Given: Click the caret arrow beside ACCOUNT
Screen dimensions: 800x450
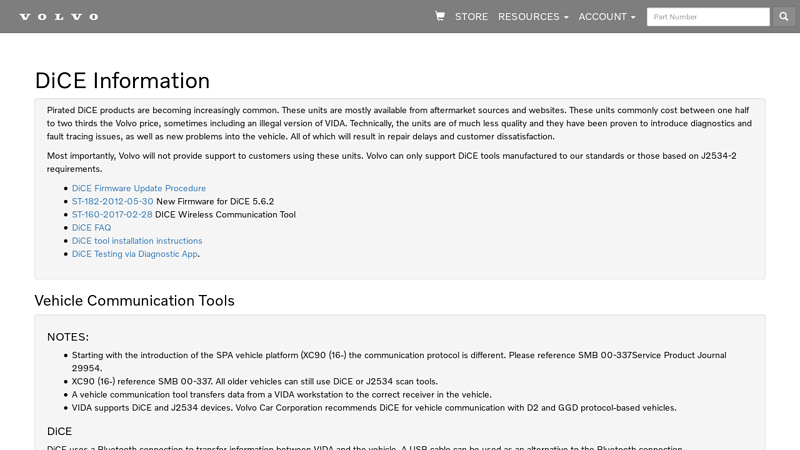Looking at the screenshot, I should [x=633, y=18].
